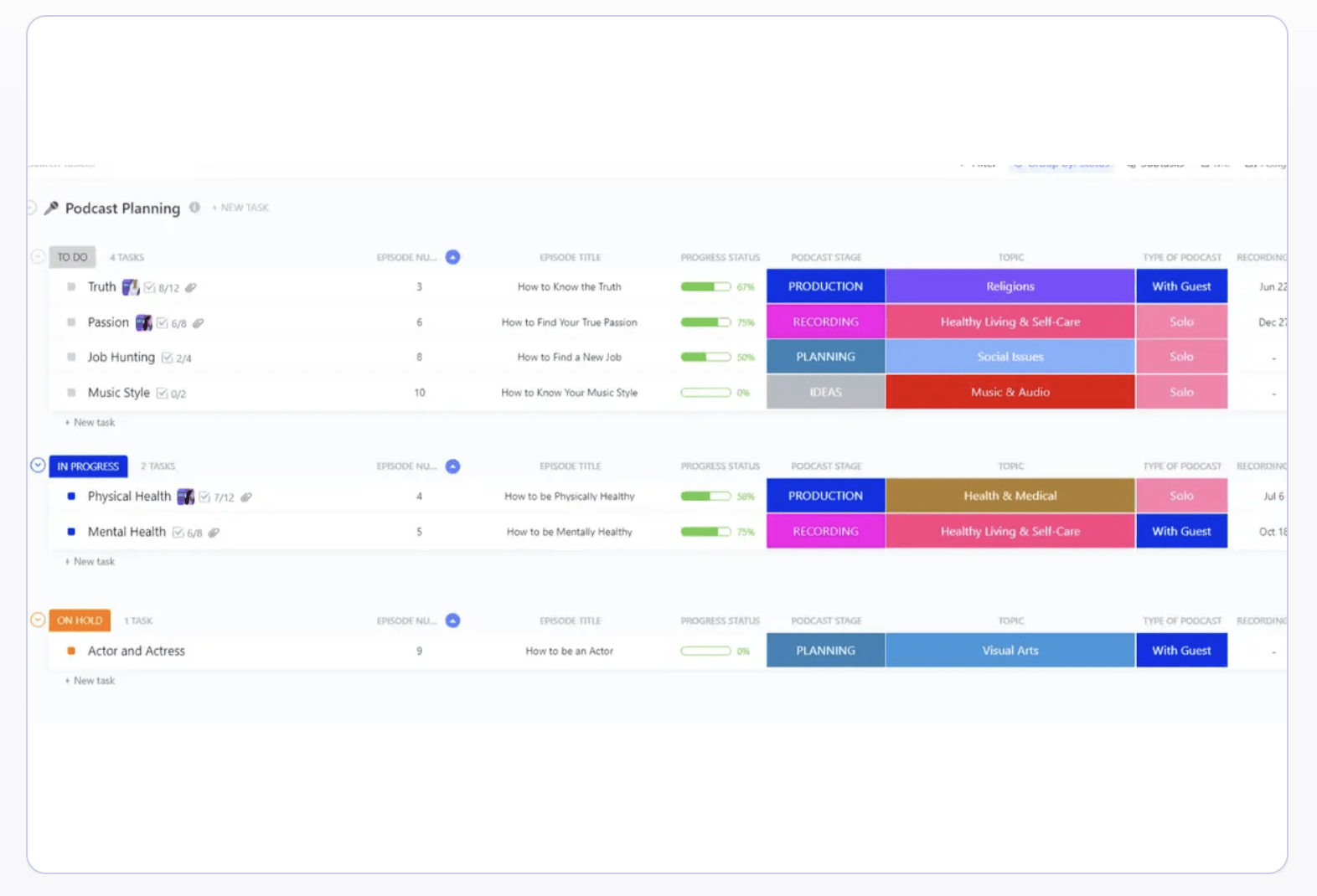
Task: Click the microphone icon beside Podcast Planning
Action: (x=52, y=208)
